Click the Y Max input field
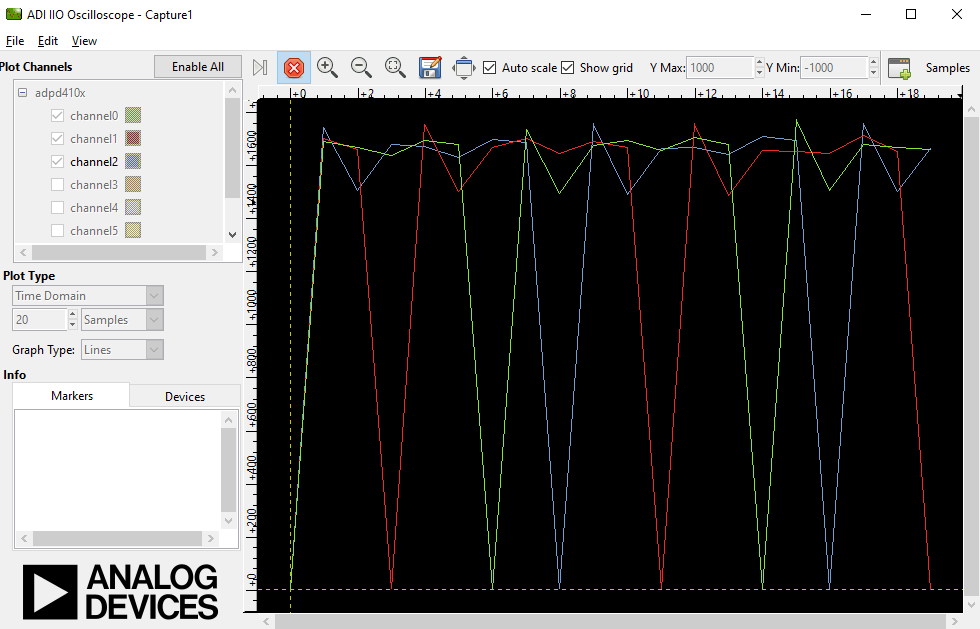 [x=719, y=68]
